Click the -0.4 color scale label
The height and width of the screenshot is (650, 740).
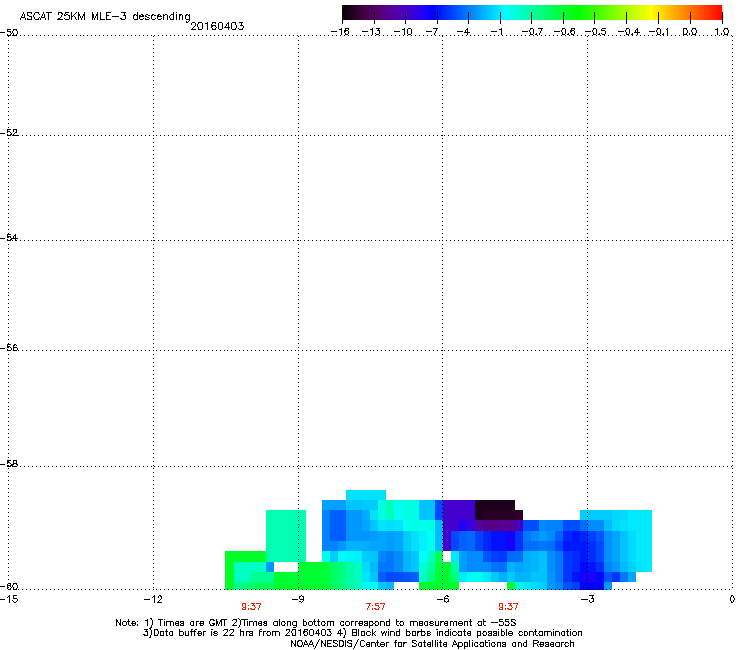pyautogui.click(x=629, y=32)
